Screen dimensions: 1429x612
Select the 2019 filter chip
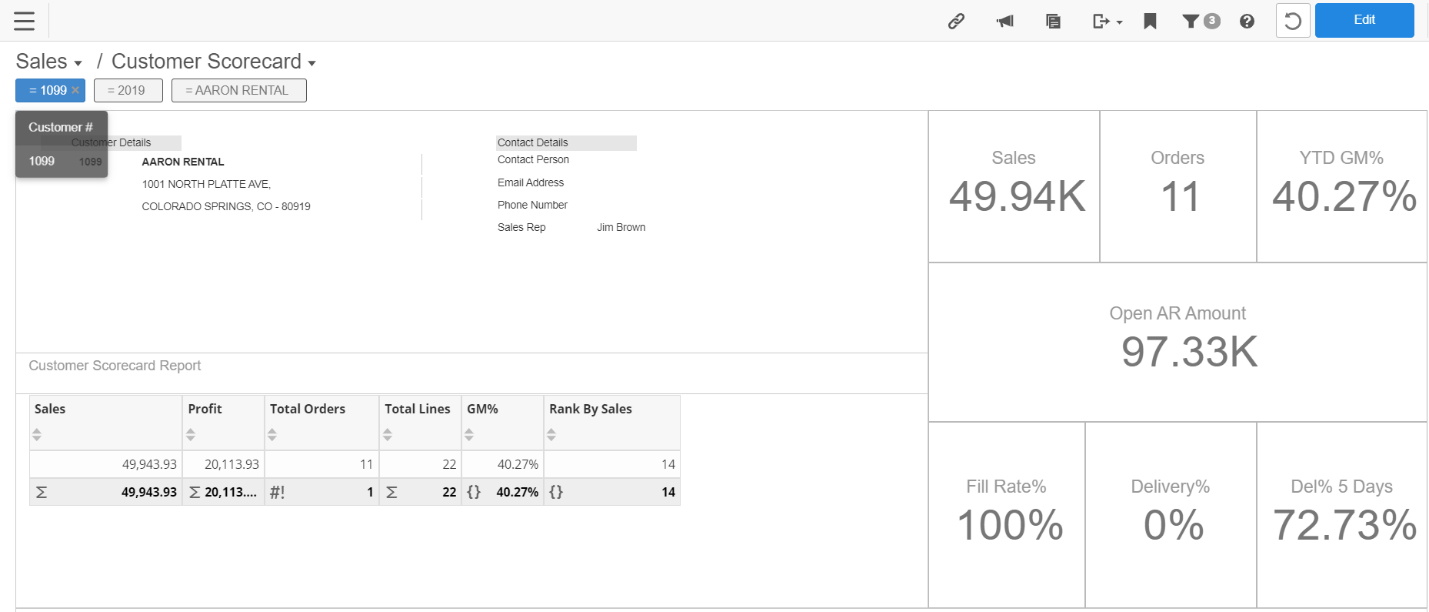pos(128,90)
